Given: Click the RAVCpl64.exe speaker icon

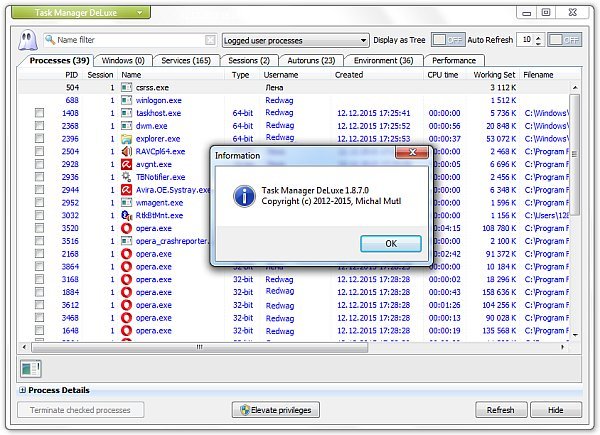Looking at the screenshot, I should (x=126, y=152).
